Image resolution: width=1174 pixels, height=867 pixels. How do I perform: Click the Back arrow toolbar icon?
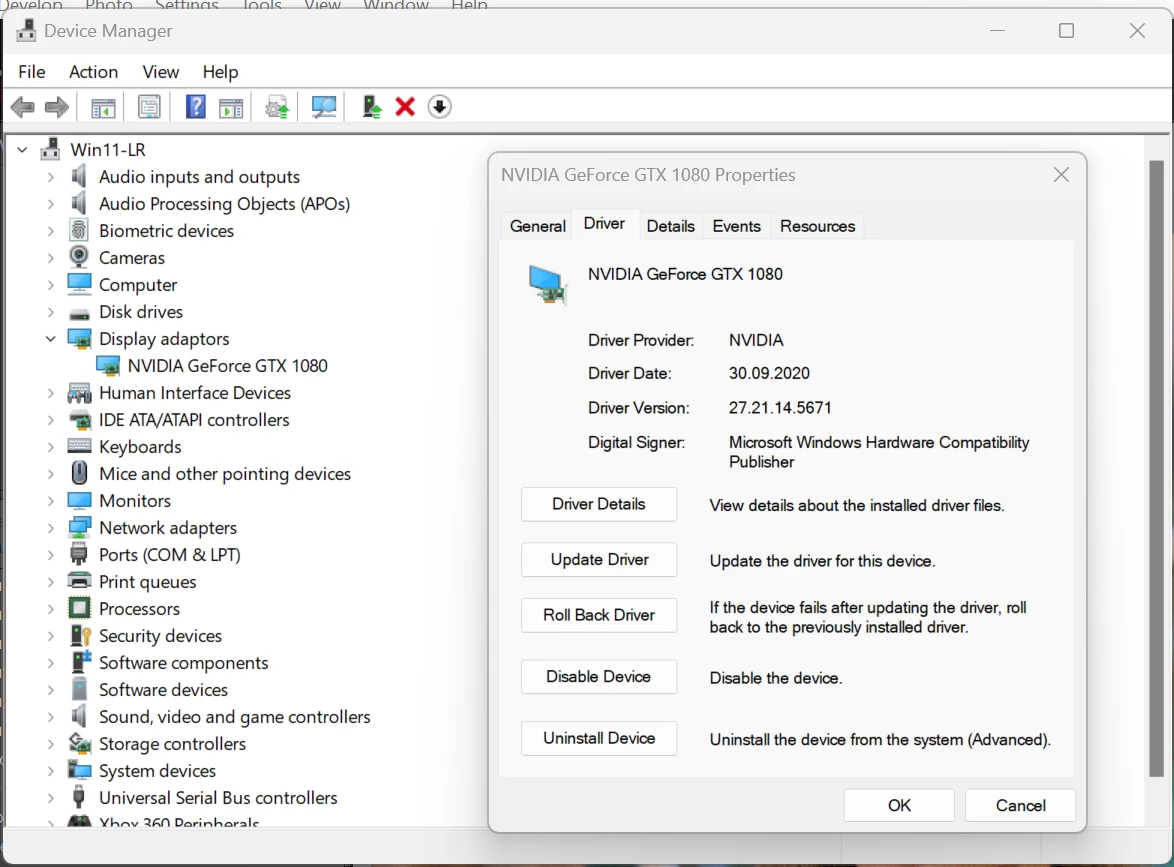tap(22, 107)
